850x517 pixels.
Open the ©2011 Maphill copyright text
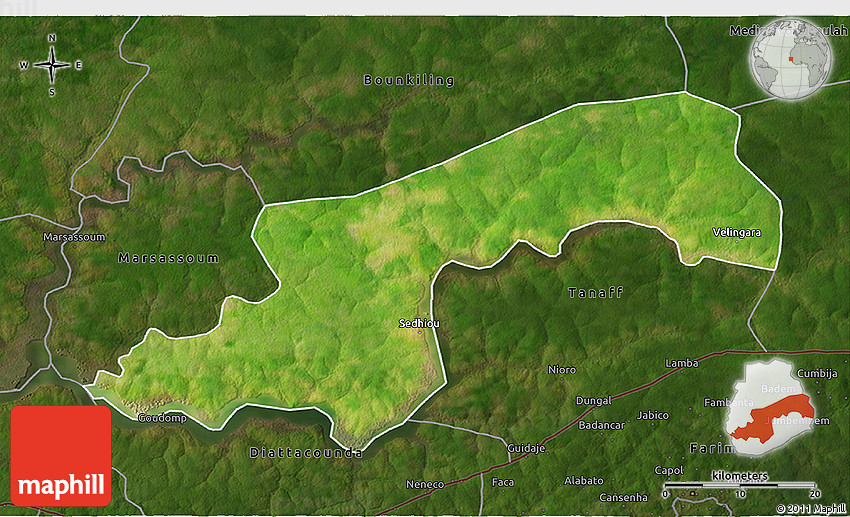pyautogui.click(x=810, y=509)
